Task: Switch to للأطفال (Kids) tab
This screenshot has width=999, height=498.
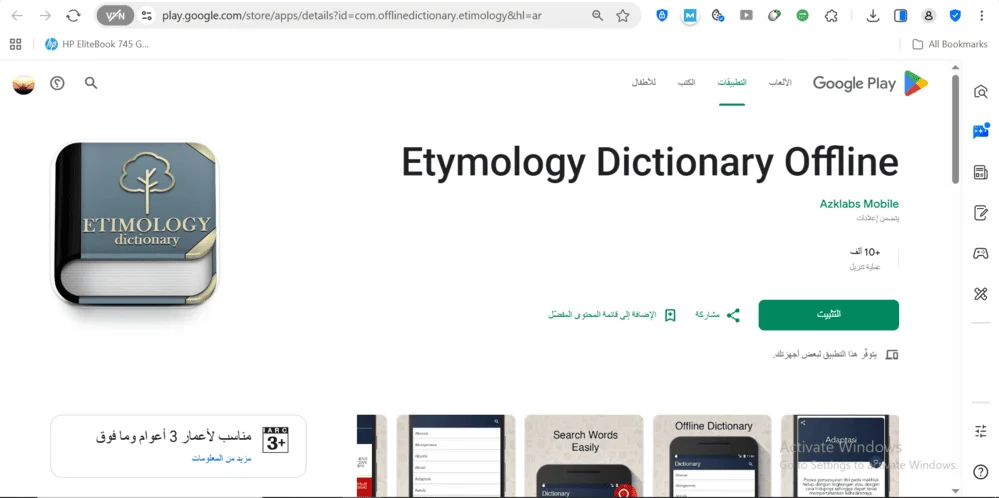Action: (x=643, y=83)
